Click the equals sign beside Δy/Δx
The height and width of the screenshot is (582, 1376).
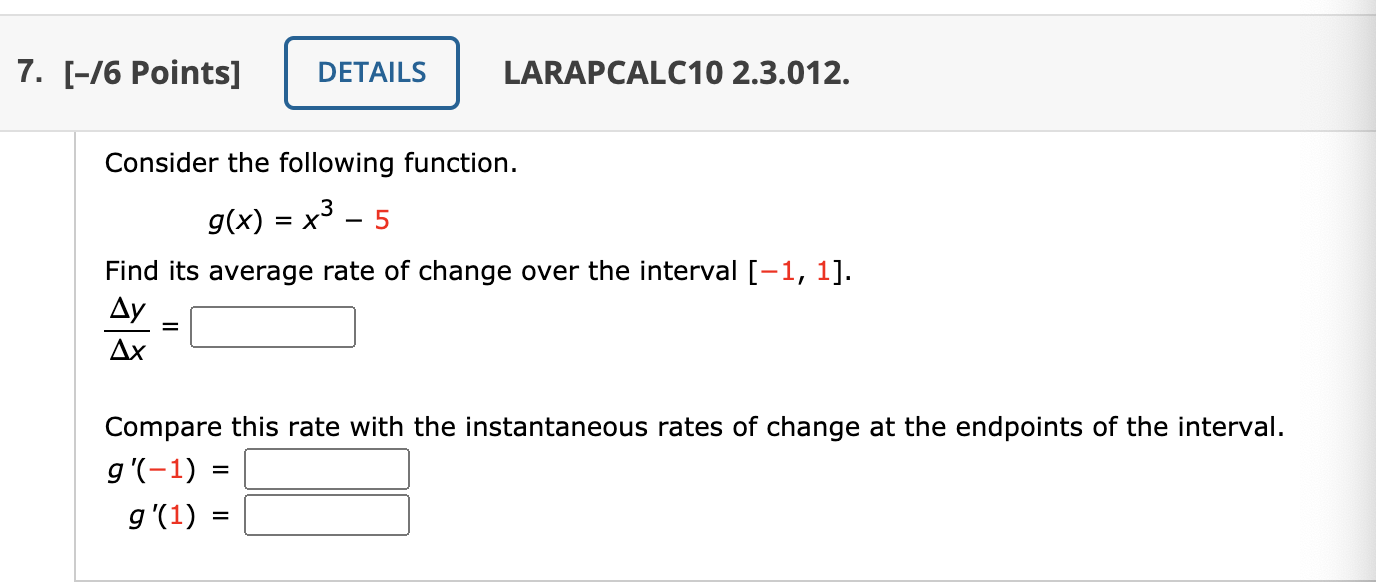(169, 326)
